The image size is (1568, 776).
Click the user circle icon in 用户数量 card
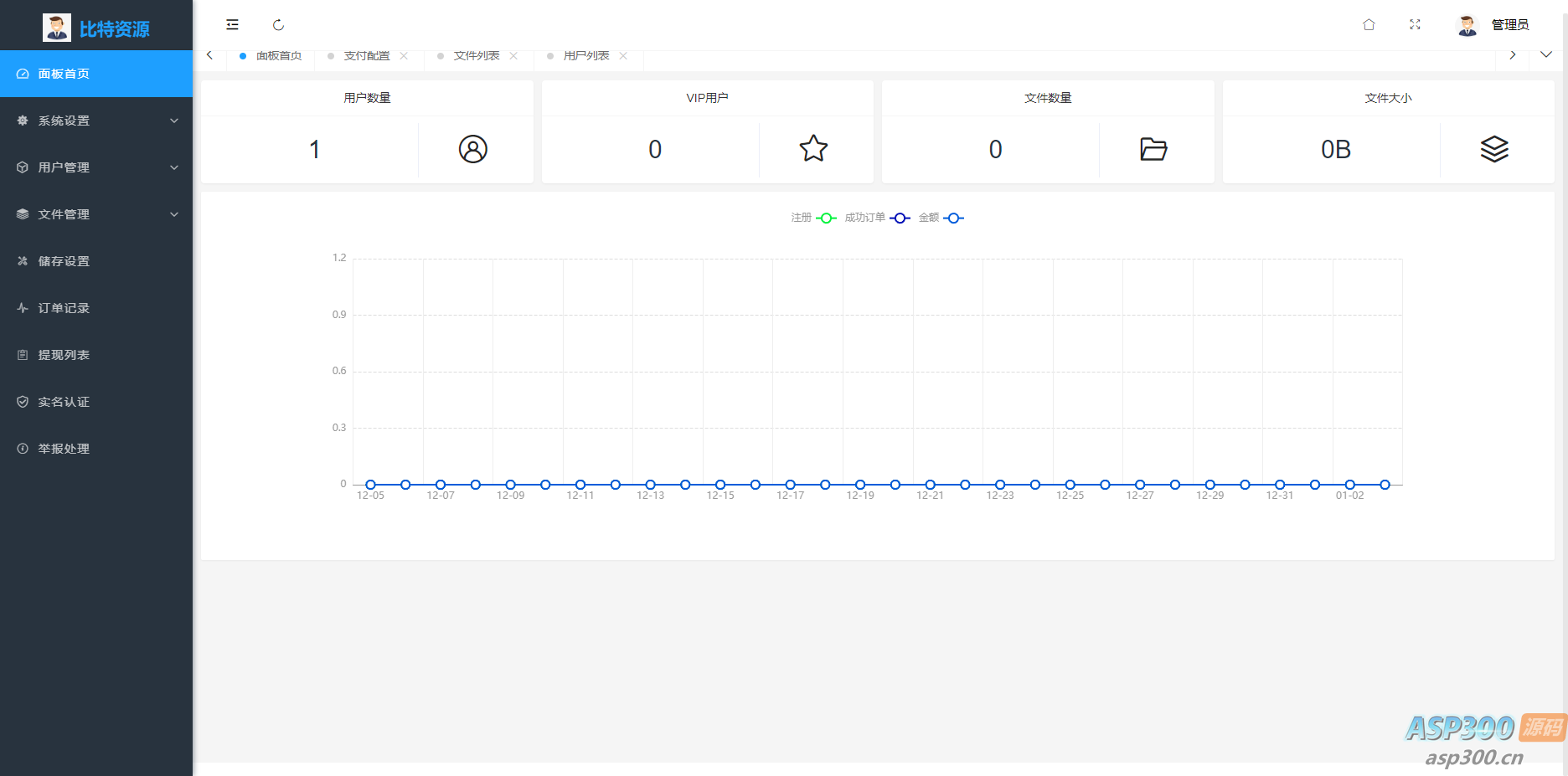[472, 149]
